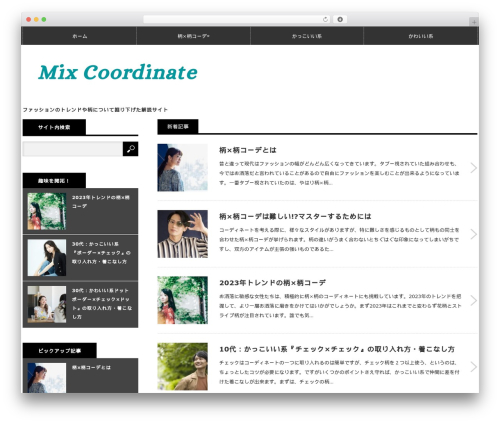Click thumbnail of man in striped shirt
The width and height of the screenshot is (500, 423).
click(x=182, y=234)
